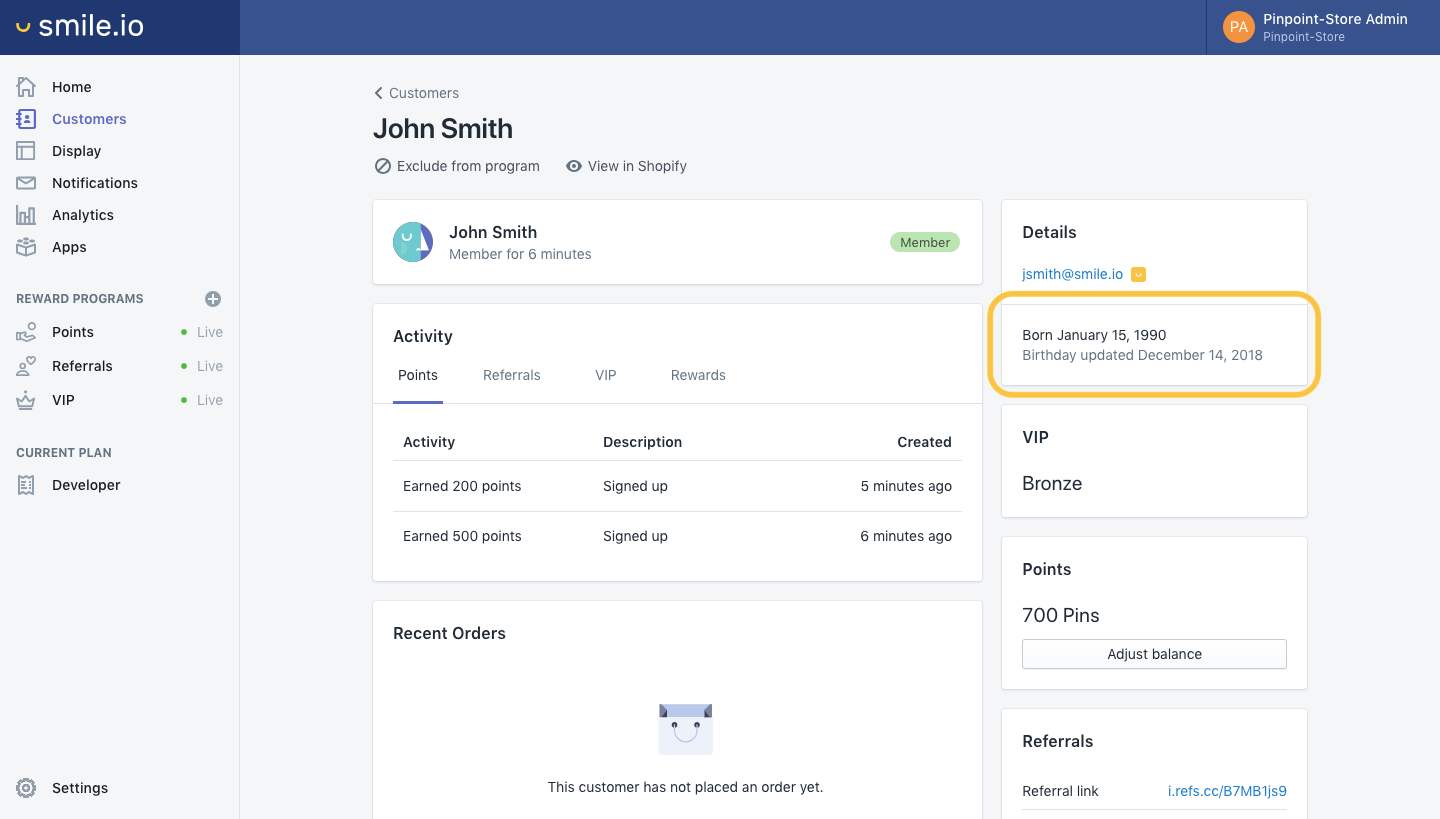
Task: Open the jsmith@smile.io email link
Action: tap(1072, 274)
